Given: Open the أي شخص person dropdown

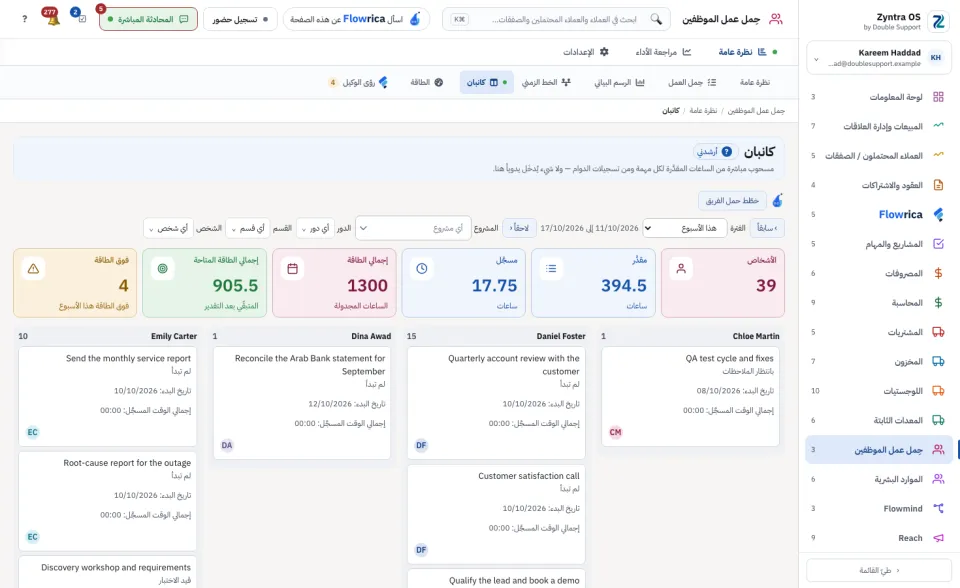Looking at the screenshot, I should 168,228.
